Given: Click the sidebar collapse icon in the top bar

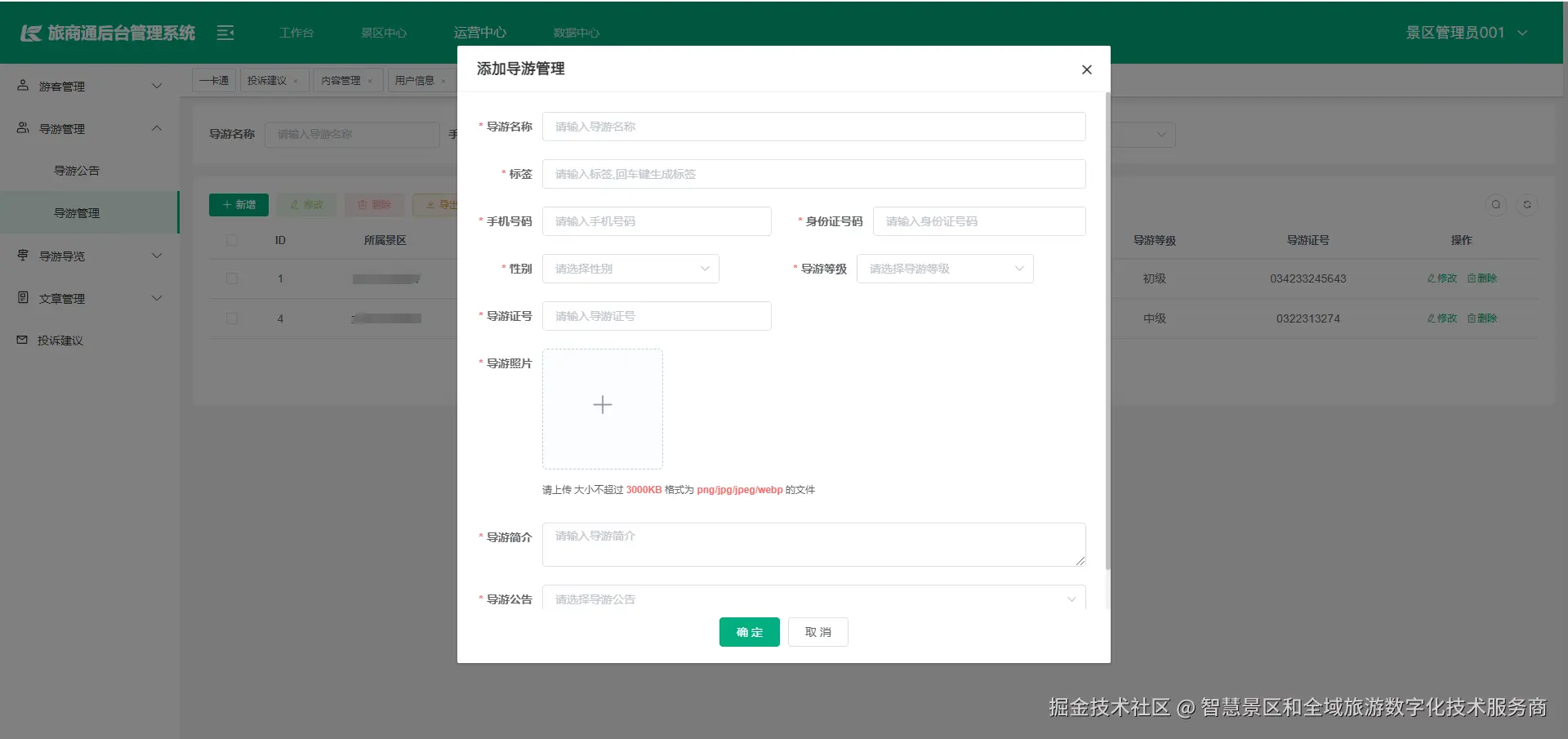Looking at the screenshot, I should click(x=225, y=33).
